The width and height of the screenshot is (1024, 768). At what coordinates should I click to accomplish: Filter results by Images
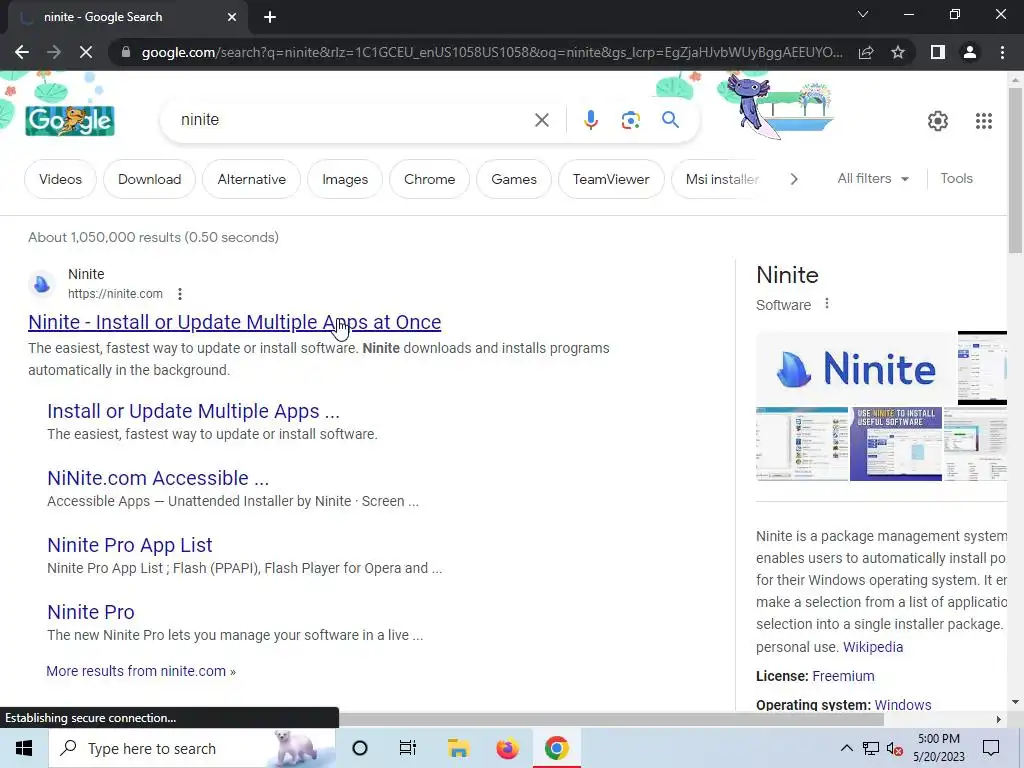click(x=345, y=179)
